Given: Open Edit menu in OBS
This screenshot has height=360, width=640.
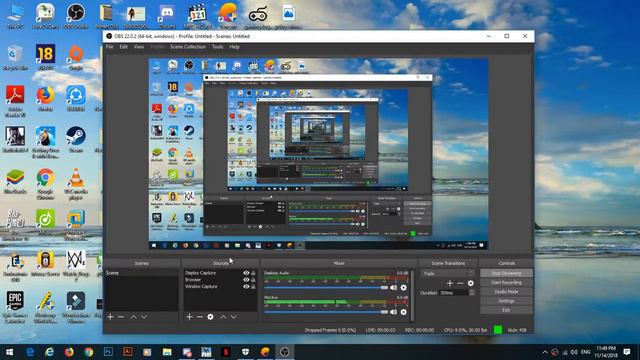Looking at the screenshot, I should pos(124,47).
